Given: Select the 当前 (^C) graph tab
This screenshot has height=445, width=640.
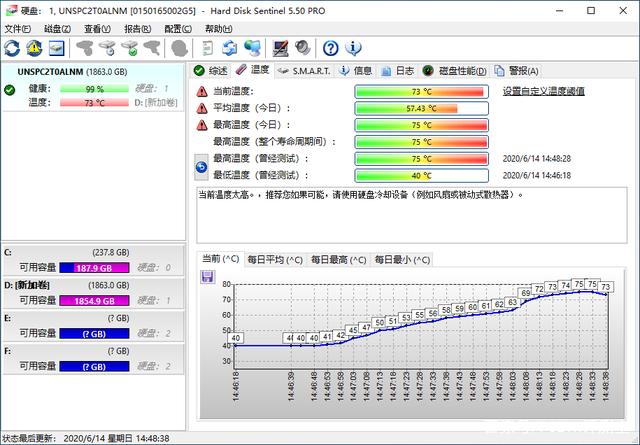Looking at the screenshot, I should (220, 259).
